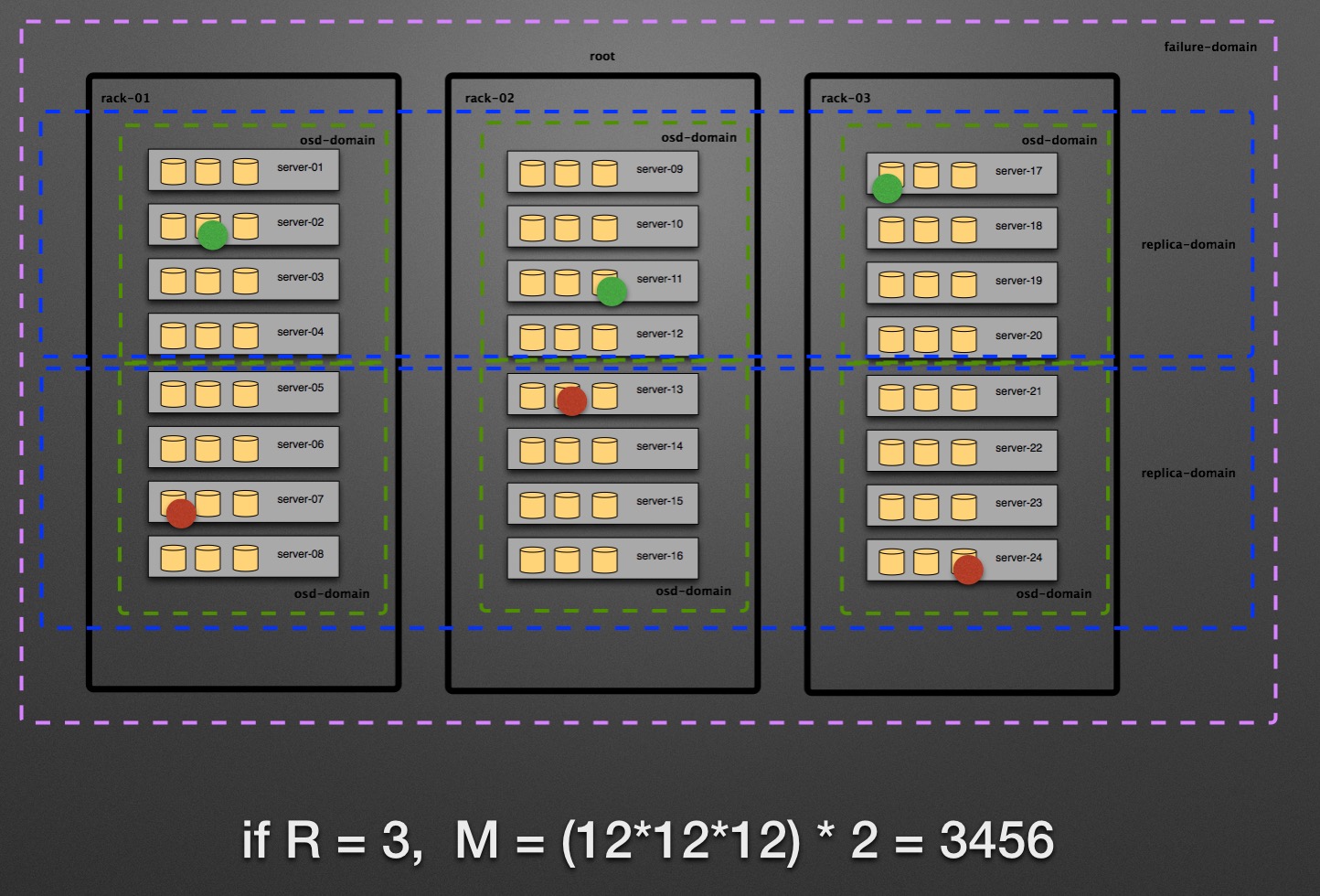1320x896 pixels.
Task: Click the server-02 label
Action: click(x=300, y=222)
